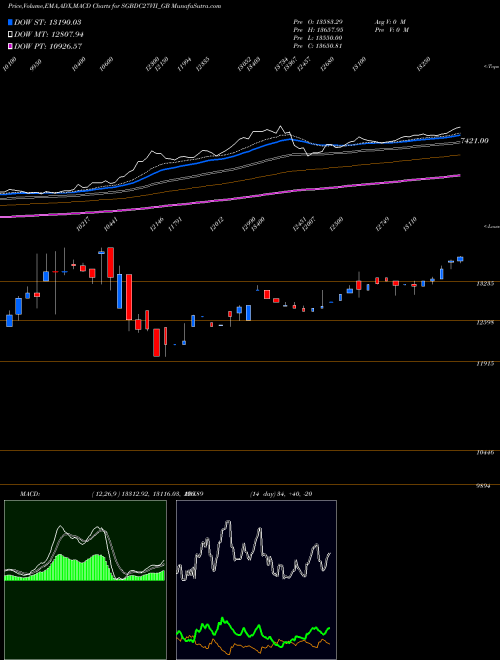Click the magenta DOW PT legend square
Image resolution: width=500 pixels, height=660 pixels.
(x=11, y=46)
